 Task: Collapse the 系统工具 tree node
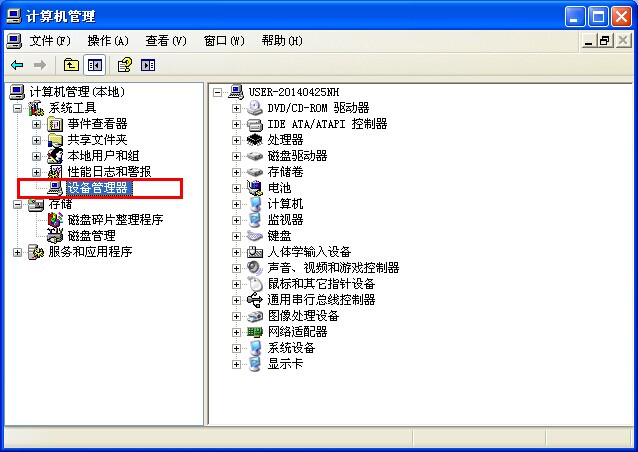click(x=17, y=108)
